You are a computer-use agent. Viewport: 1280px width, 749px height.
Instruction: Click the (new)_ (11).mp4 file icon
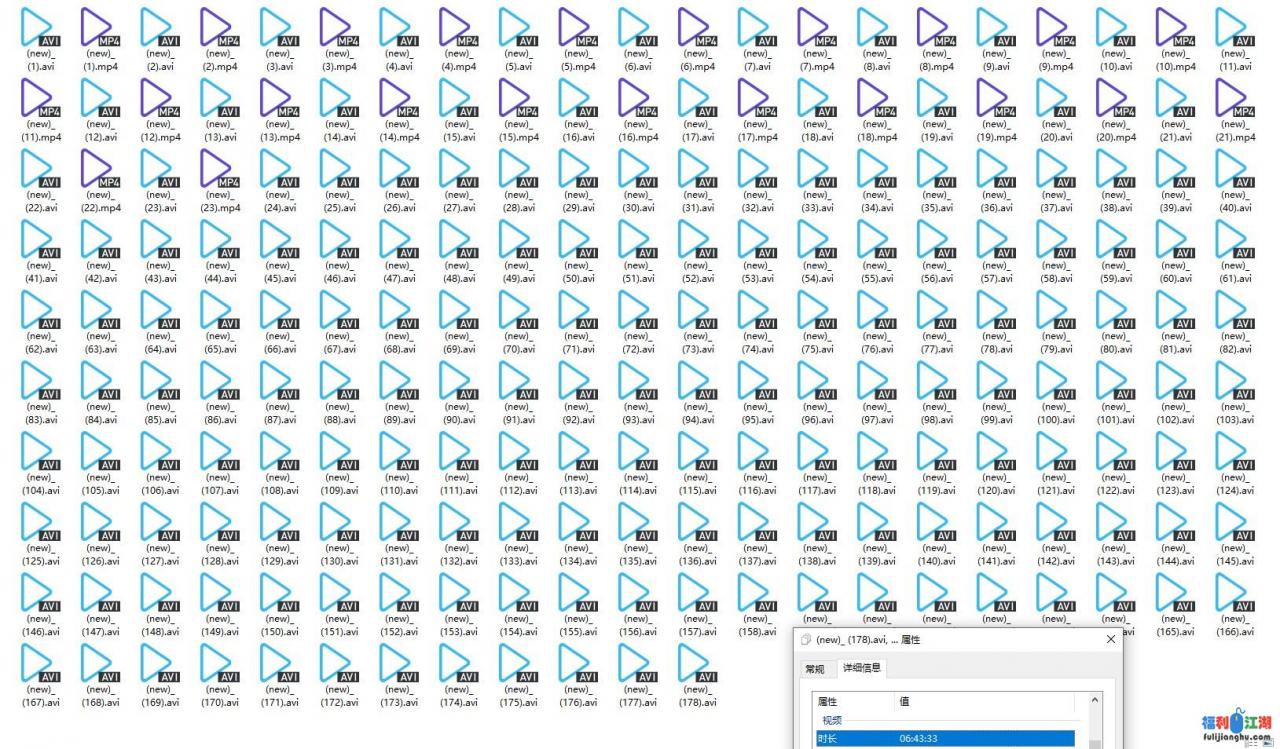[39, 100]
